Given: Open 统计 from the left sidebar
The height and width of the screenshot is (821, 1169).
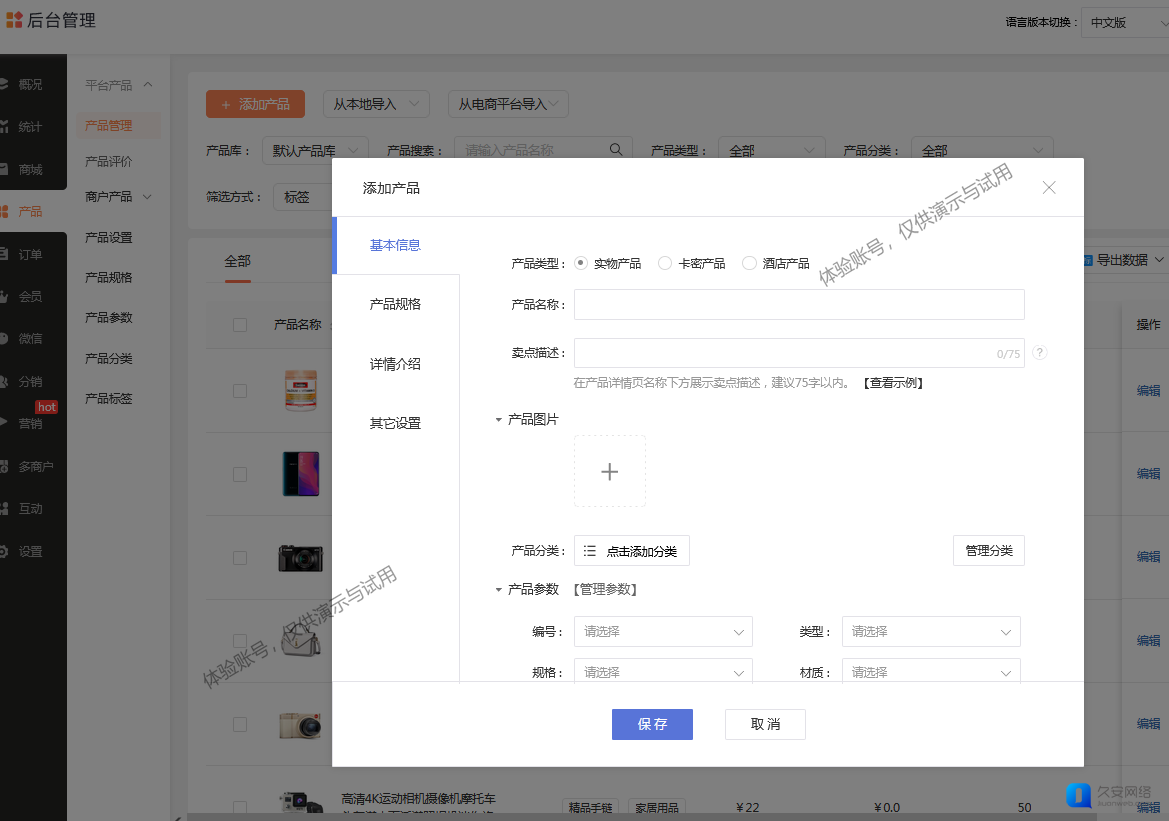Looking at the screenshot, I should [30, 127].
